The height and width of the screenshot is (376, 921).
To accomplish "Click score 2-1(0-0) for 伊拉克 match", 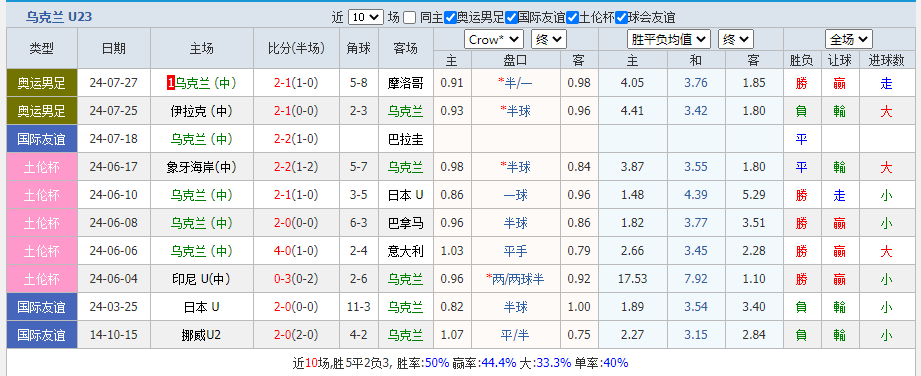I will (x=296, y=110).
